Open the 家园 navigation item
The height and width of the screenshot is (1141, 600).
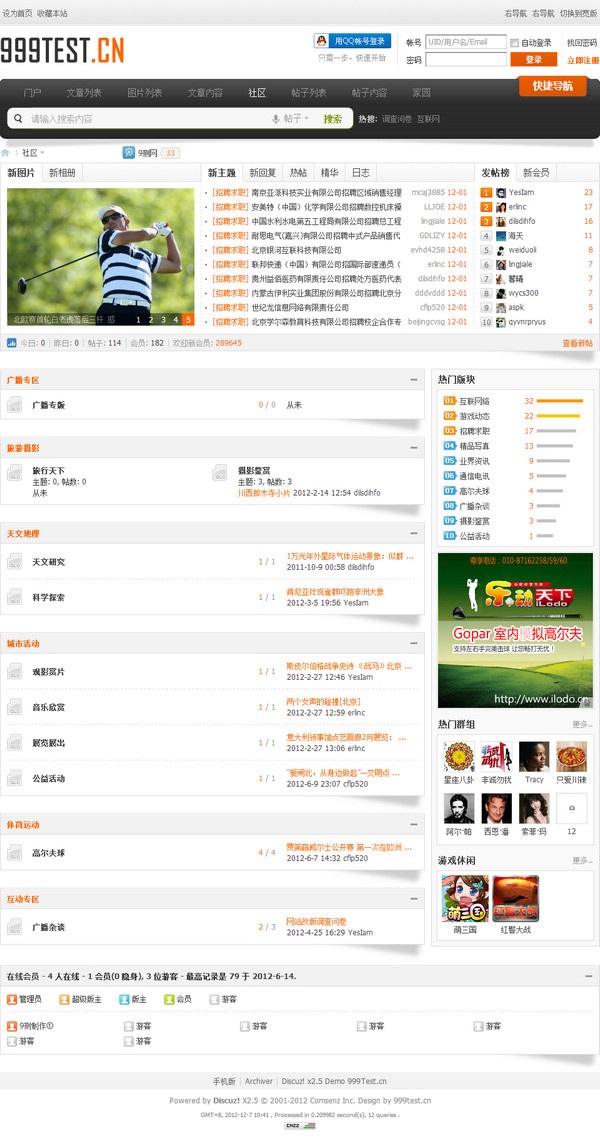[421, 92]
